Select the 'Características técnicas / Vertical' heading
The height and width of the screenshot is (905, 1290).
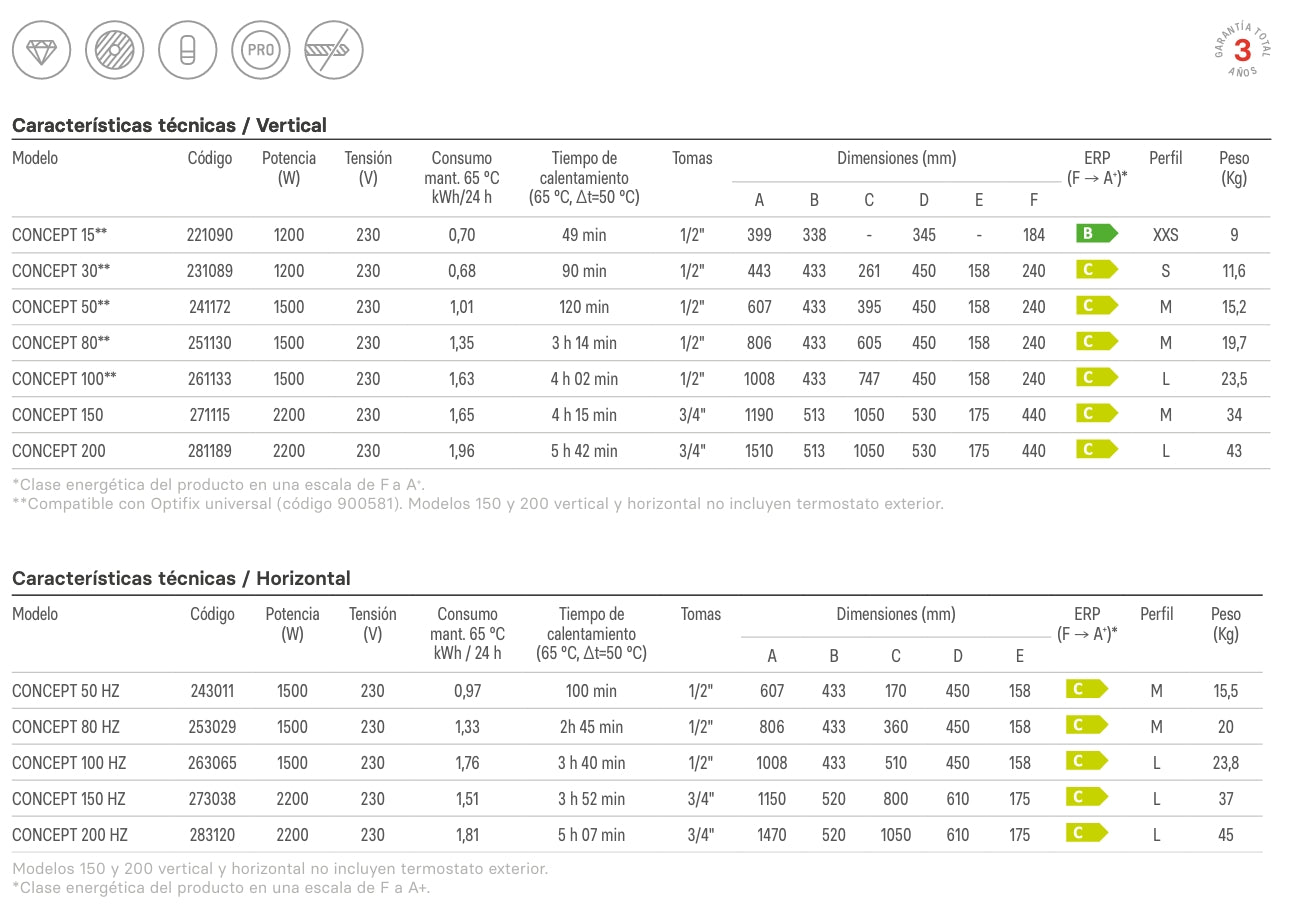pyautogui.click(x=169, y=125)
